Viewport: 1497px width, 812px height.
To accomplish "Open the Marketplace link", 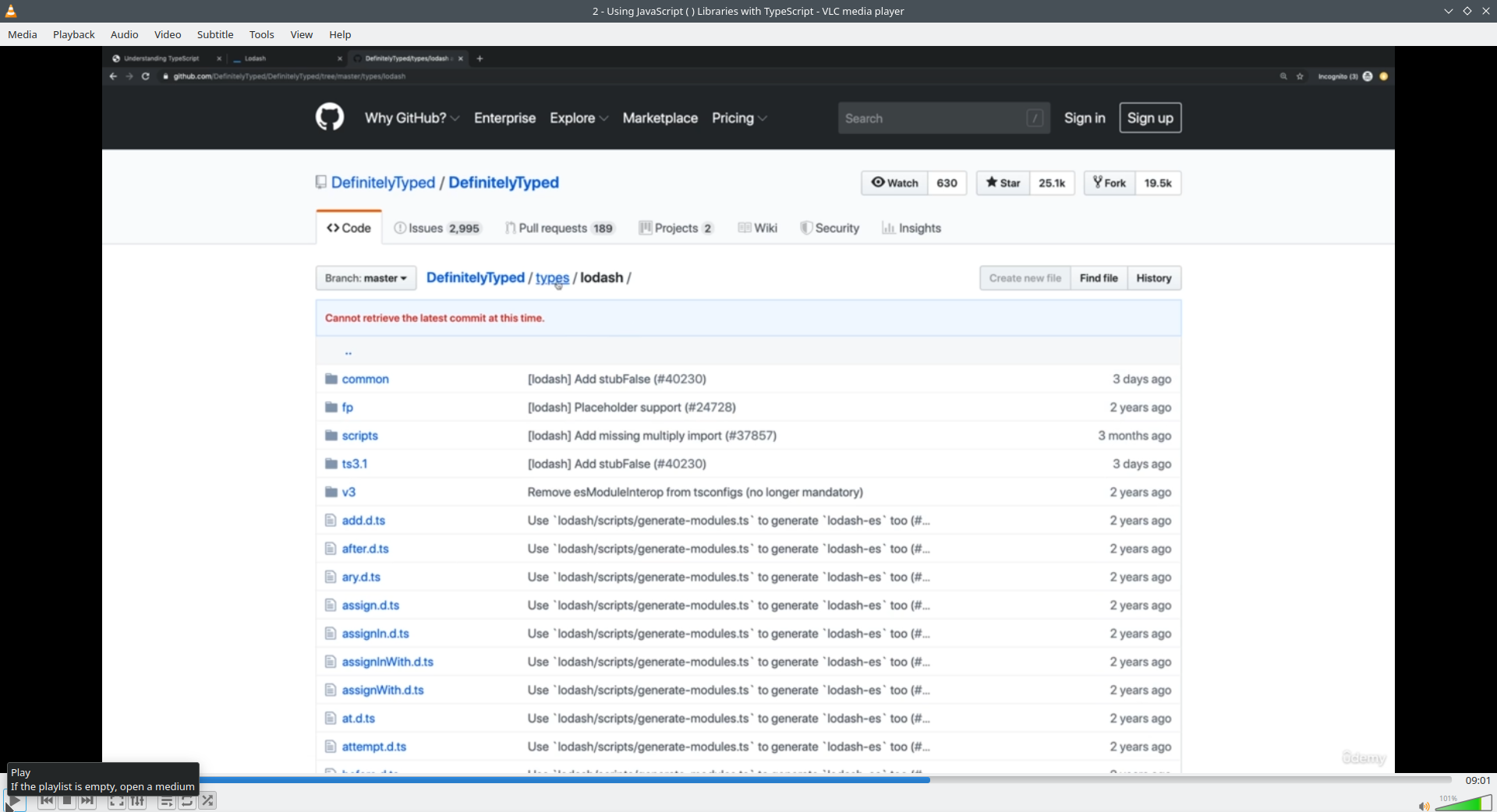I will click(x=660, y=118).
